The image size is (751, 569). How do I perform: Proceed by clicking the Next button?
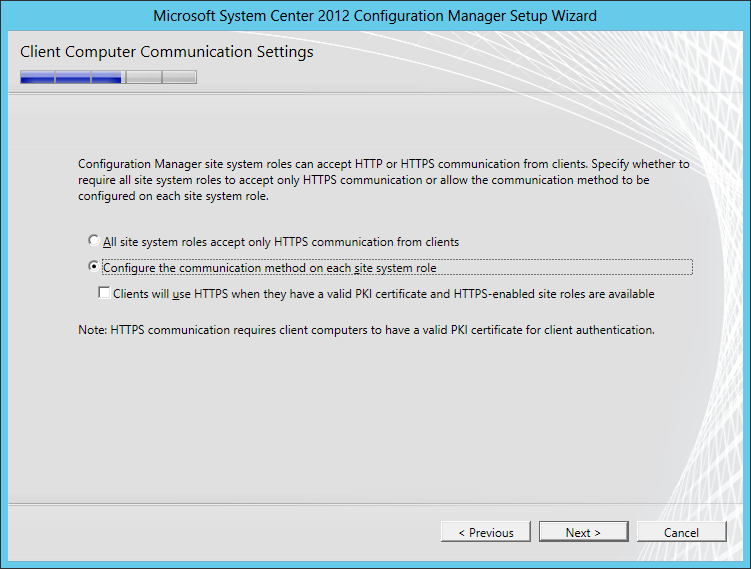[x=583, y=532]
